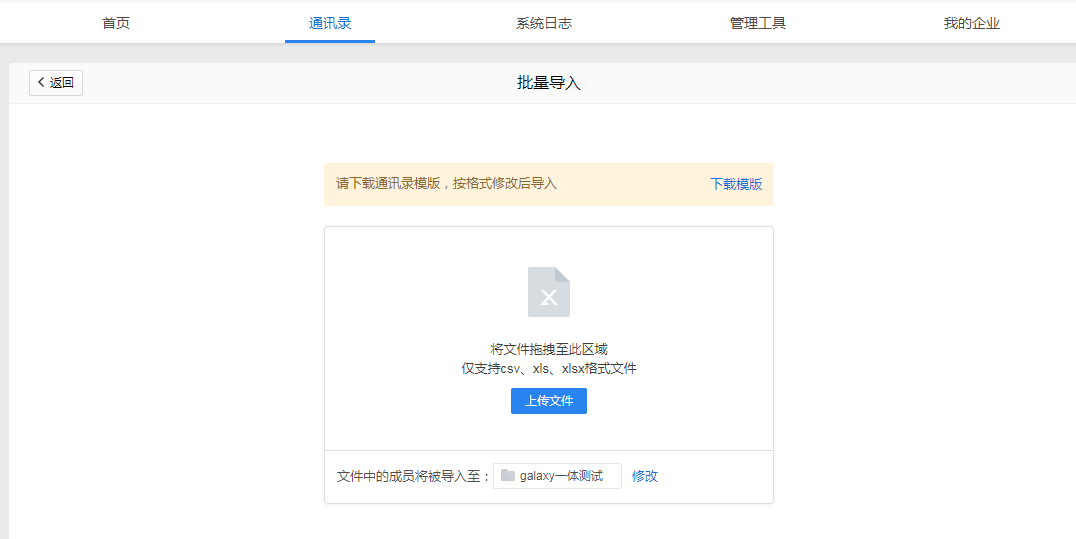The height and width of the screenshot is (539, 1076).
Task: Click the empty space above the file icon
Action: click(x=548, y=246)
